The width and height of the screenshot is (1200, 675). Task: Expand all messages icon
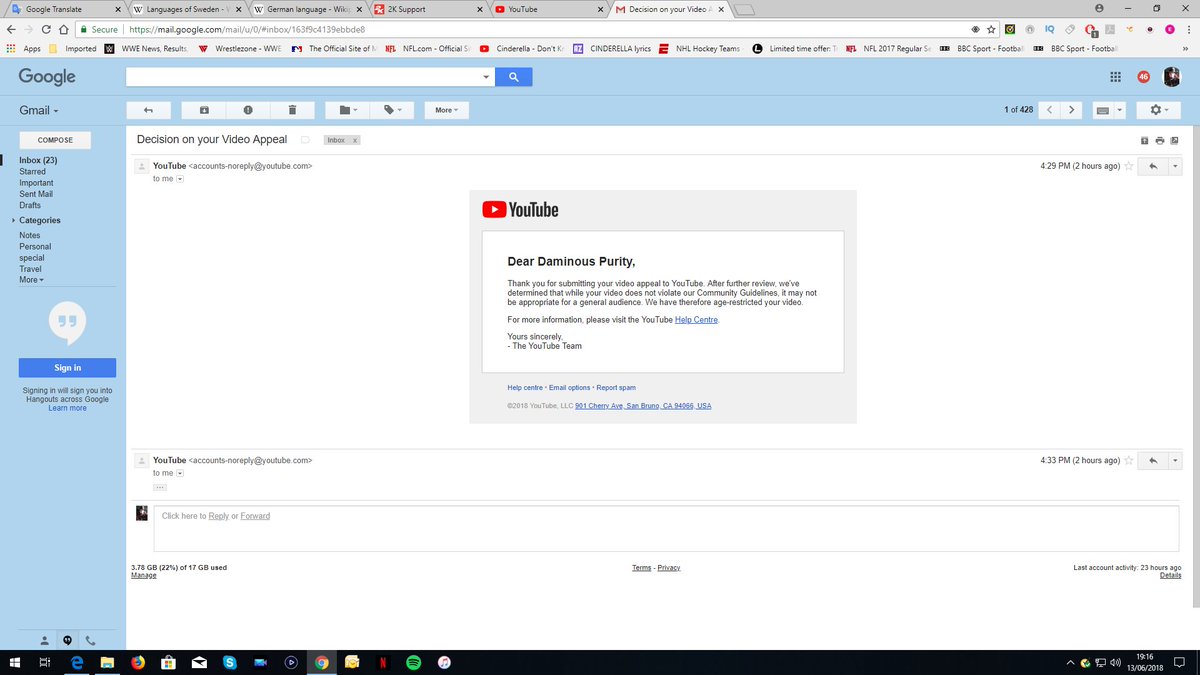click(1145, 140)
